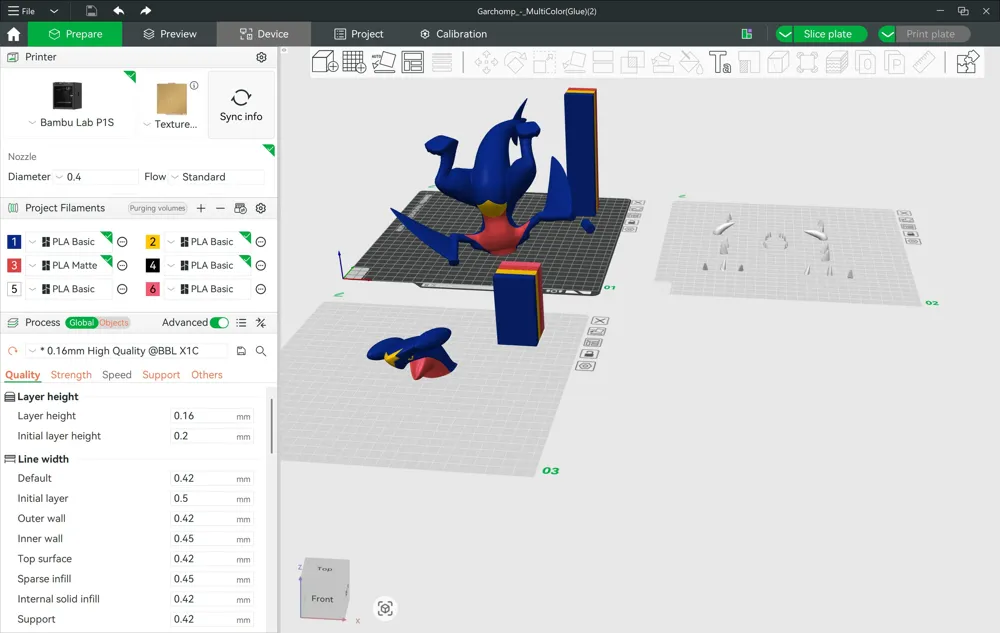Expand the Slice plate dropdown arrow
1000x633 pixels.
(785, 34)
